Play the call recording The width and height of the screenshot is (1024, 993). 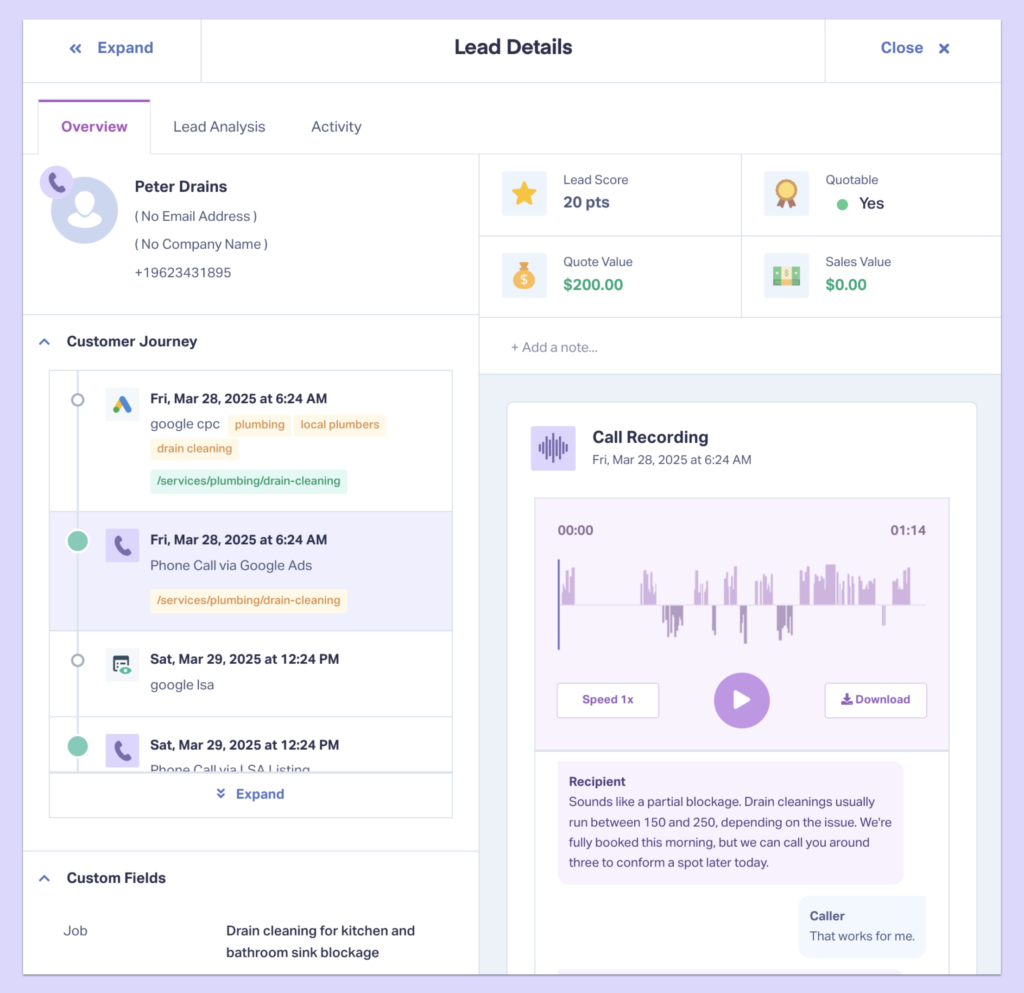point(741,700)
